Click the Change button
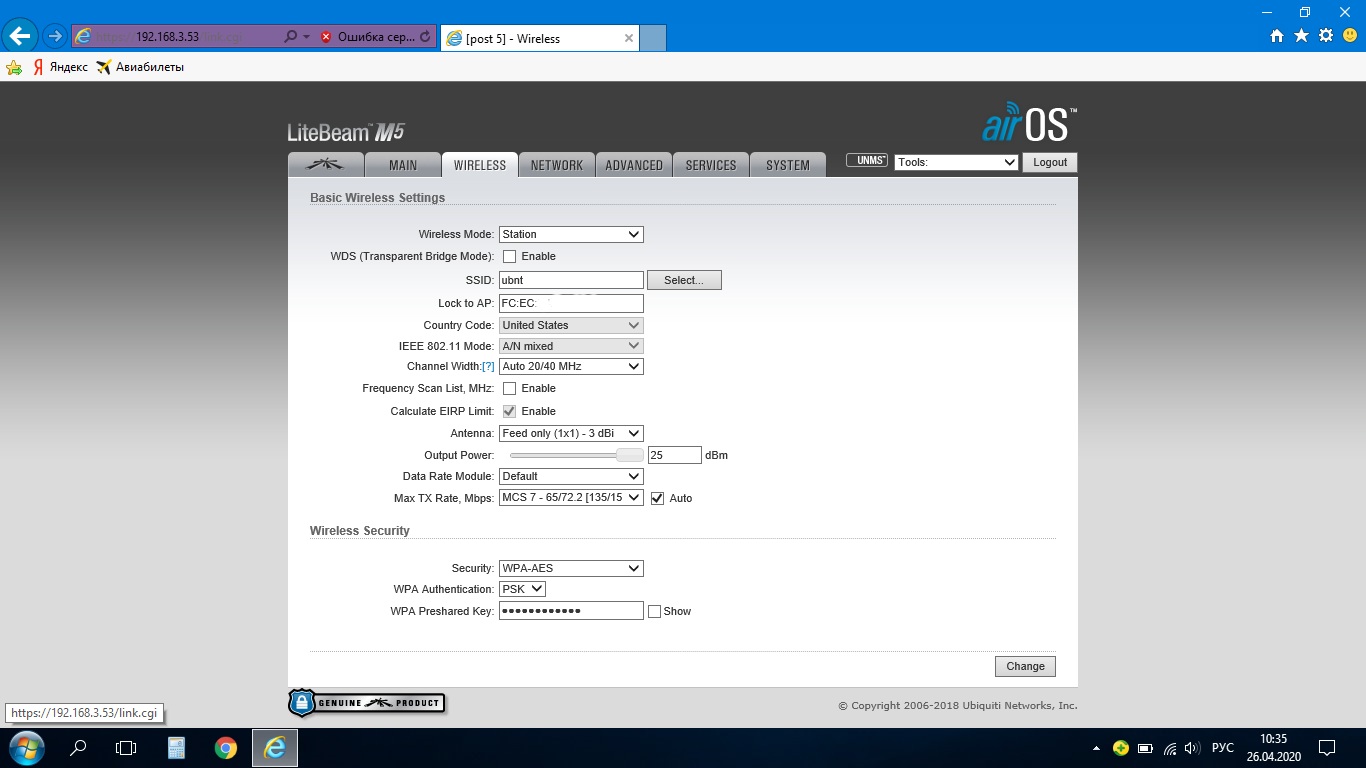Screen dimensions: 1366x768 [x=1025, y=667]
